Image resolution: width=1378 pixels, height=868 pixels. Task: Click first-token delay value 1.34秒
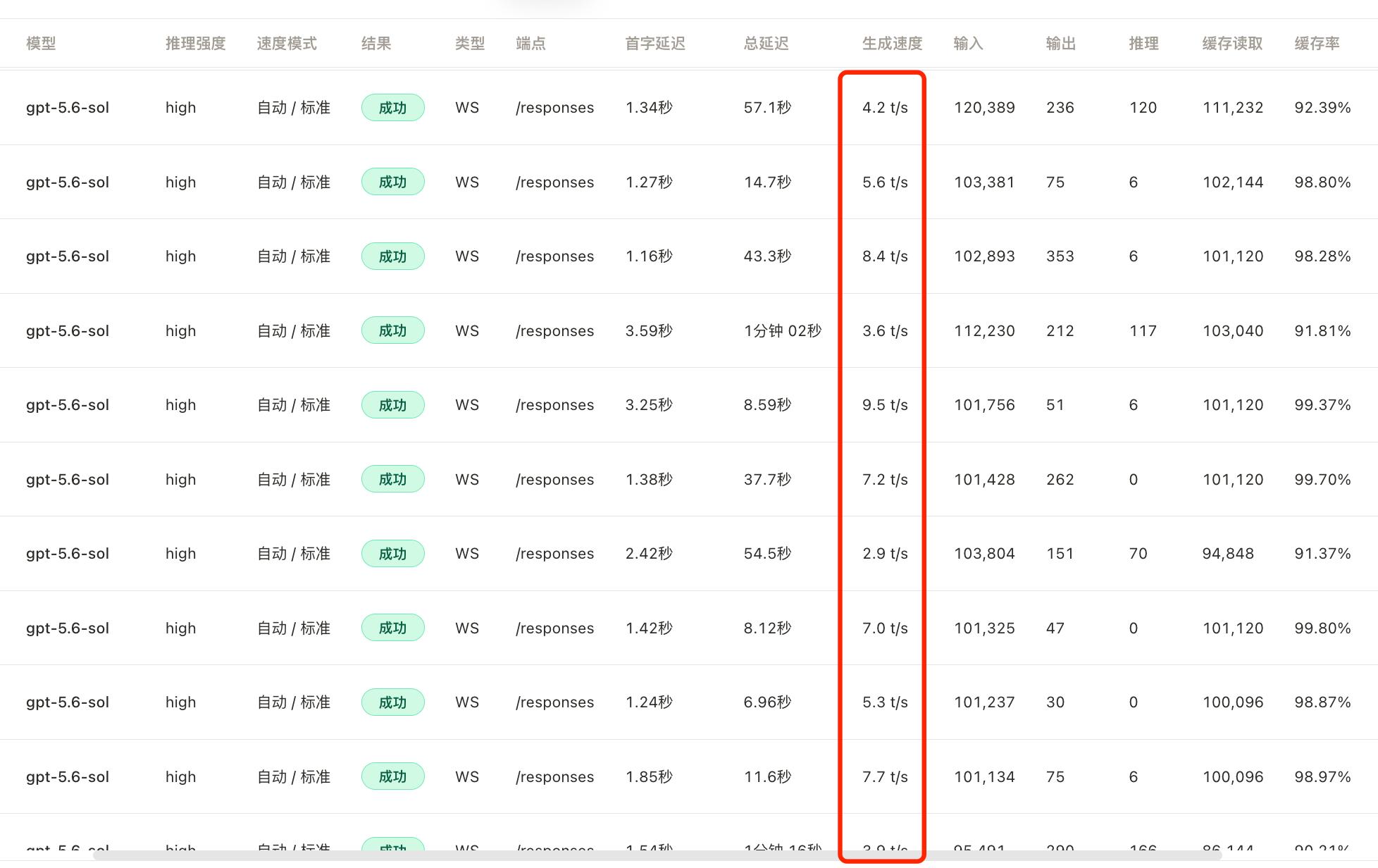(x=650, y=108)
